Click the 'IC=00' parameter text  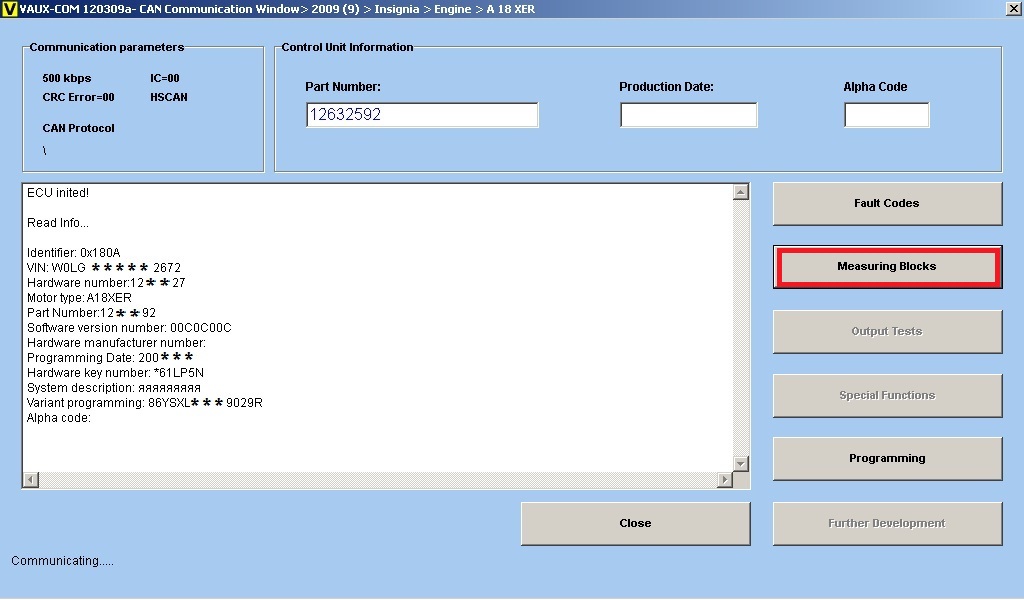click(165, 78)
